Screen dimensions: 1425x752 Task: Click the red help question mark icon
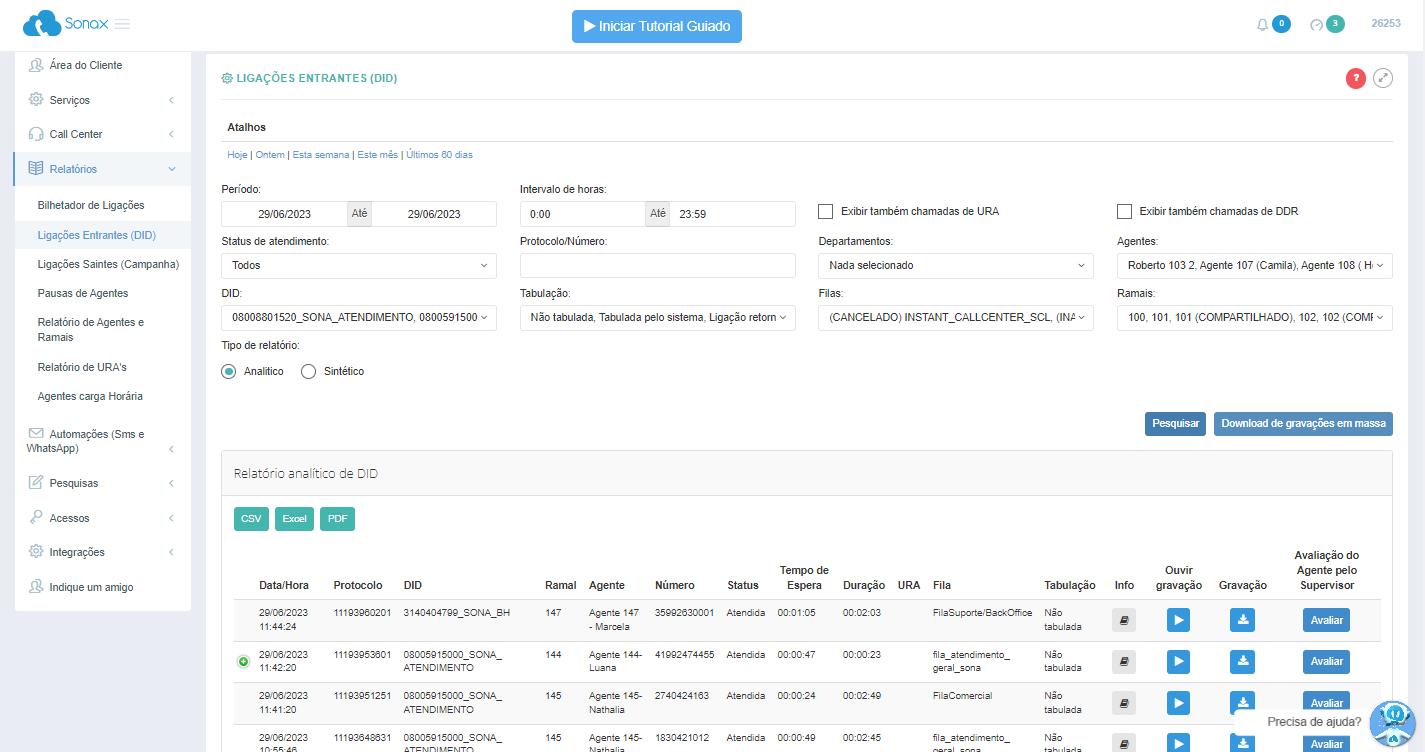[x=1355, y=78]
